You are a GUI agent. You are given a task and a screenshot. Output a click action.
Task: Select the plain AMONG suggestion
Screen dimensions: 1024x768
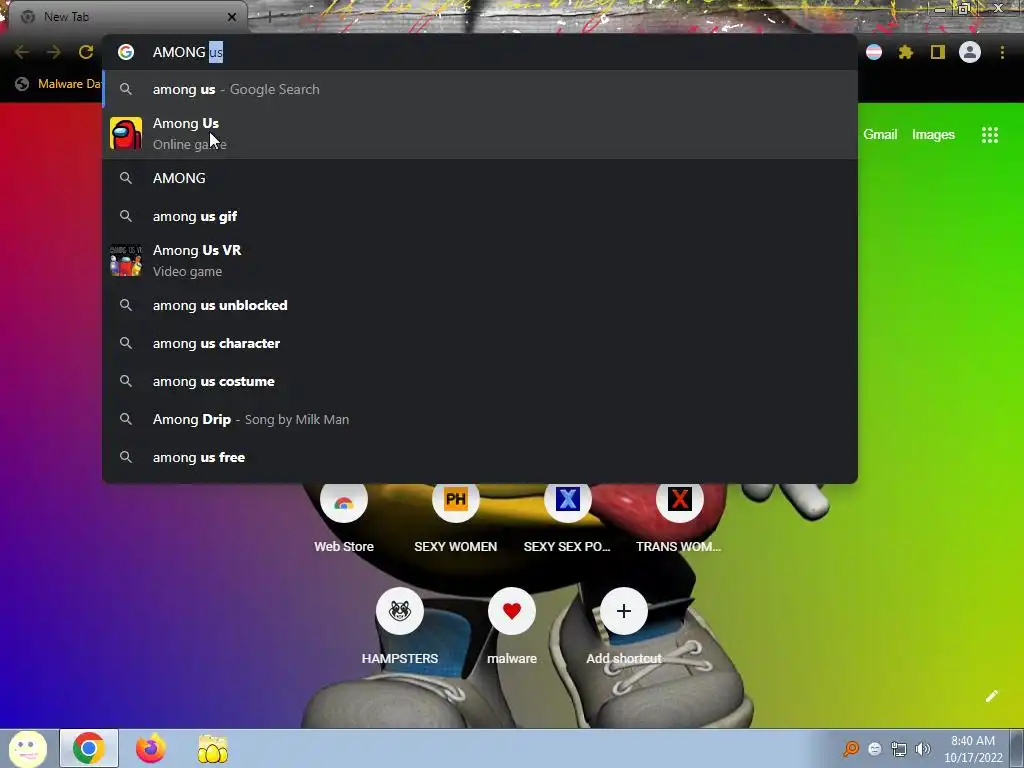point(480,178)
